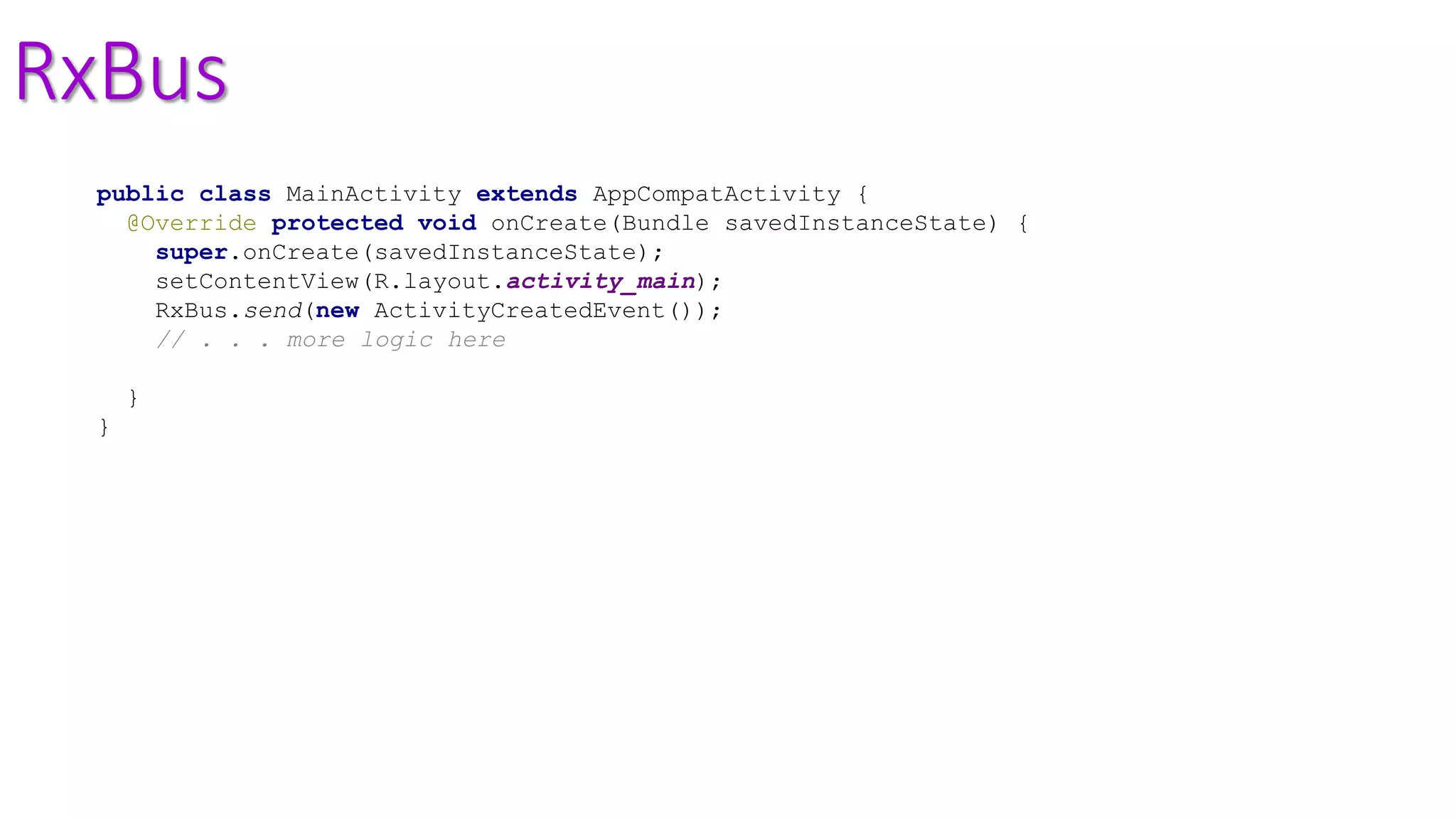Click the setContentView method call

tap(257, 282)
